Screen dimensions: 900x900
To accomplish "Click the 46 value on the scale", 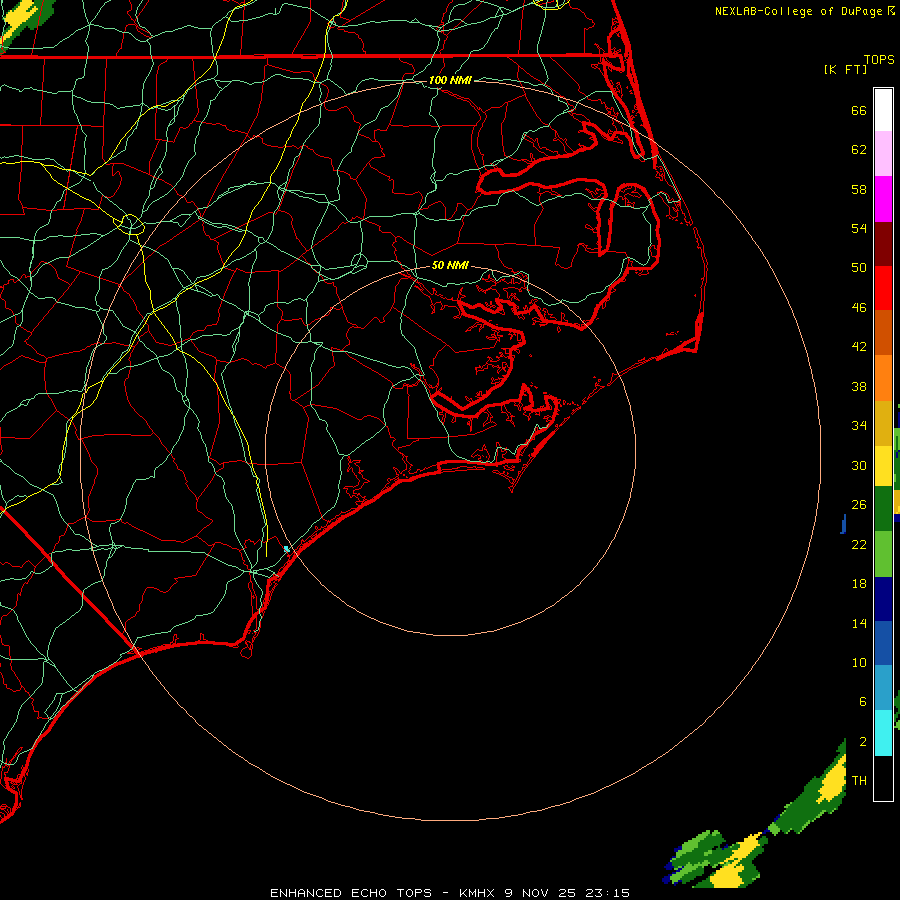I will click(x=859, y=308).
